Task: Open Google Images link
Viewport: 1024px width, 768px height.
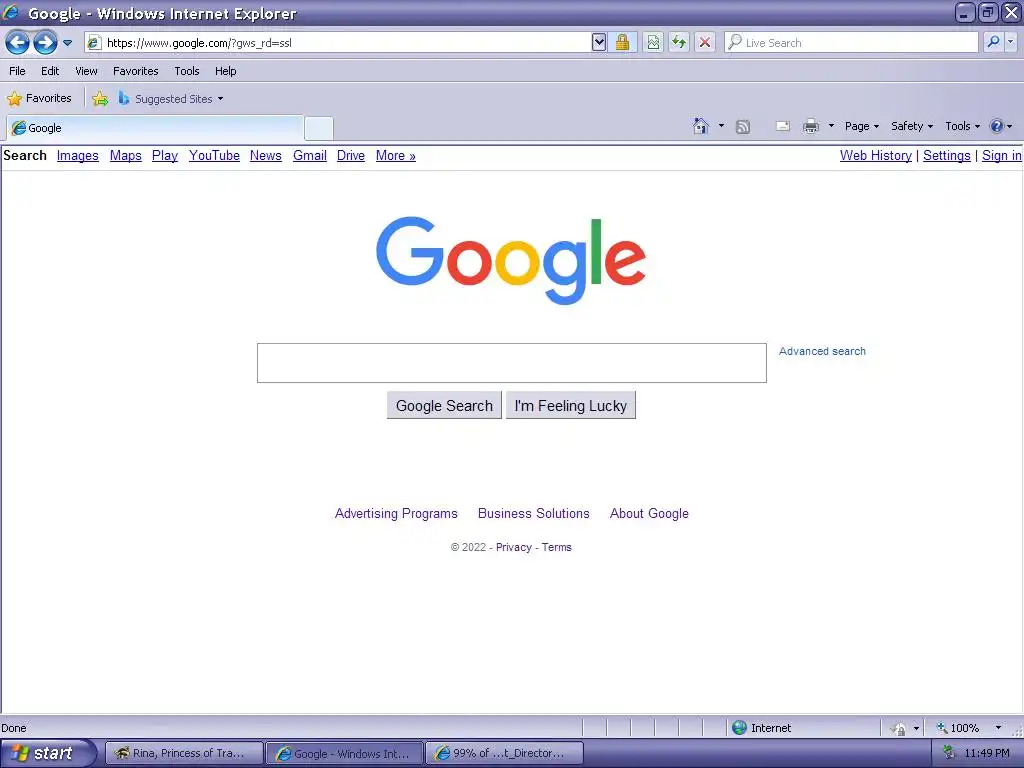Action: click(78, 155)
